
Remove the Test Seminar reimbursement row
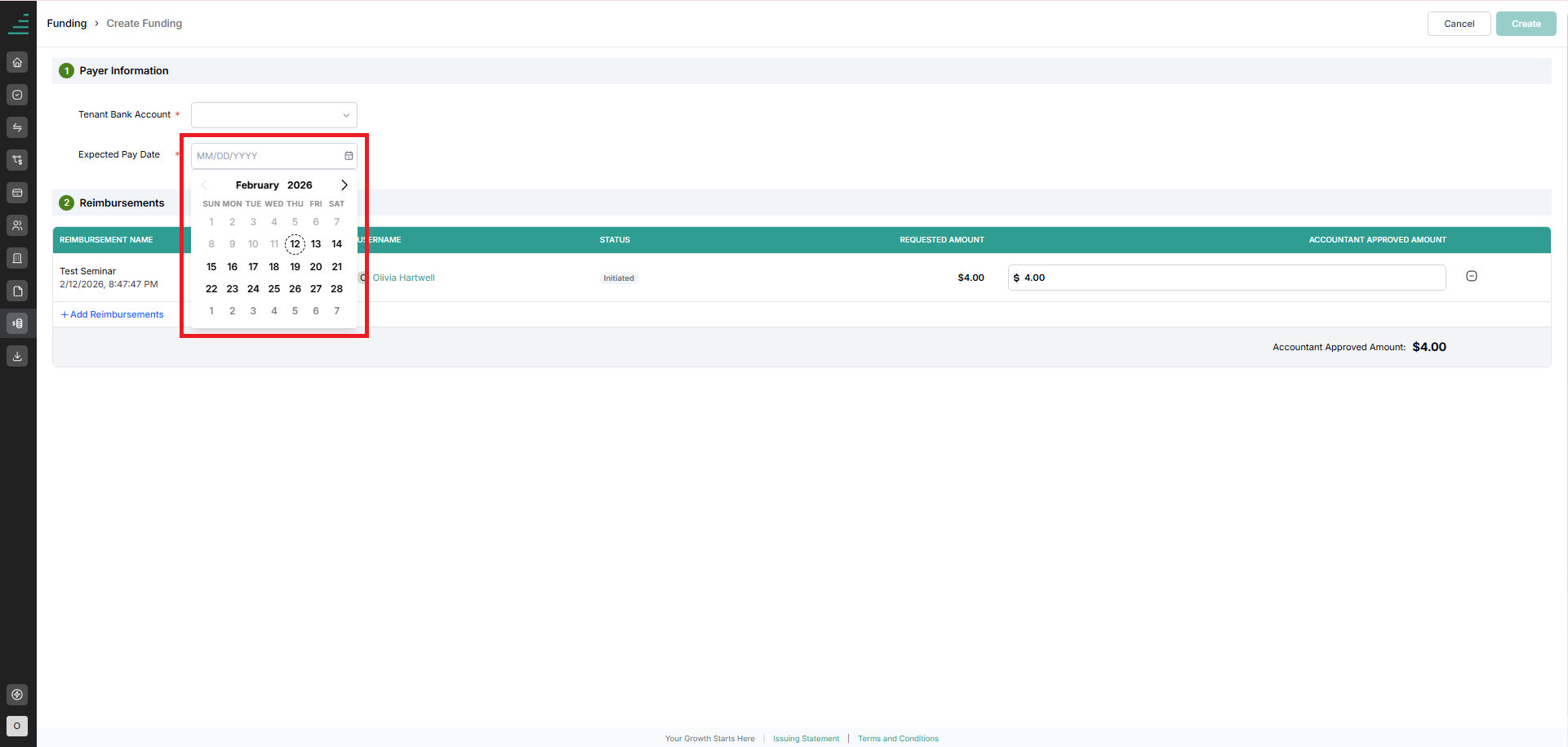(1472, 276)
